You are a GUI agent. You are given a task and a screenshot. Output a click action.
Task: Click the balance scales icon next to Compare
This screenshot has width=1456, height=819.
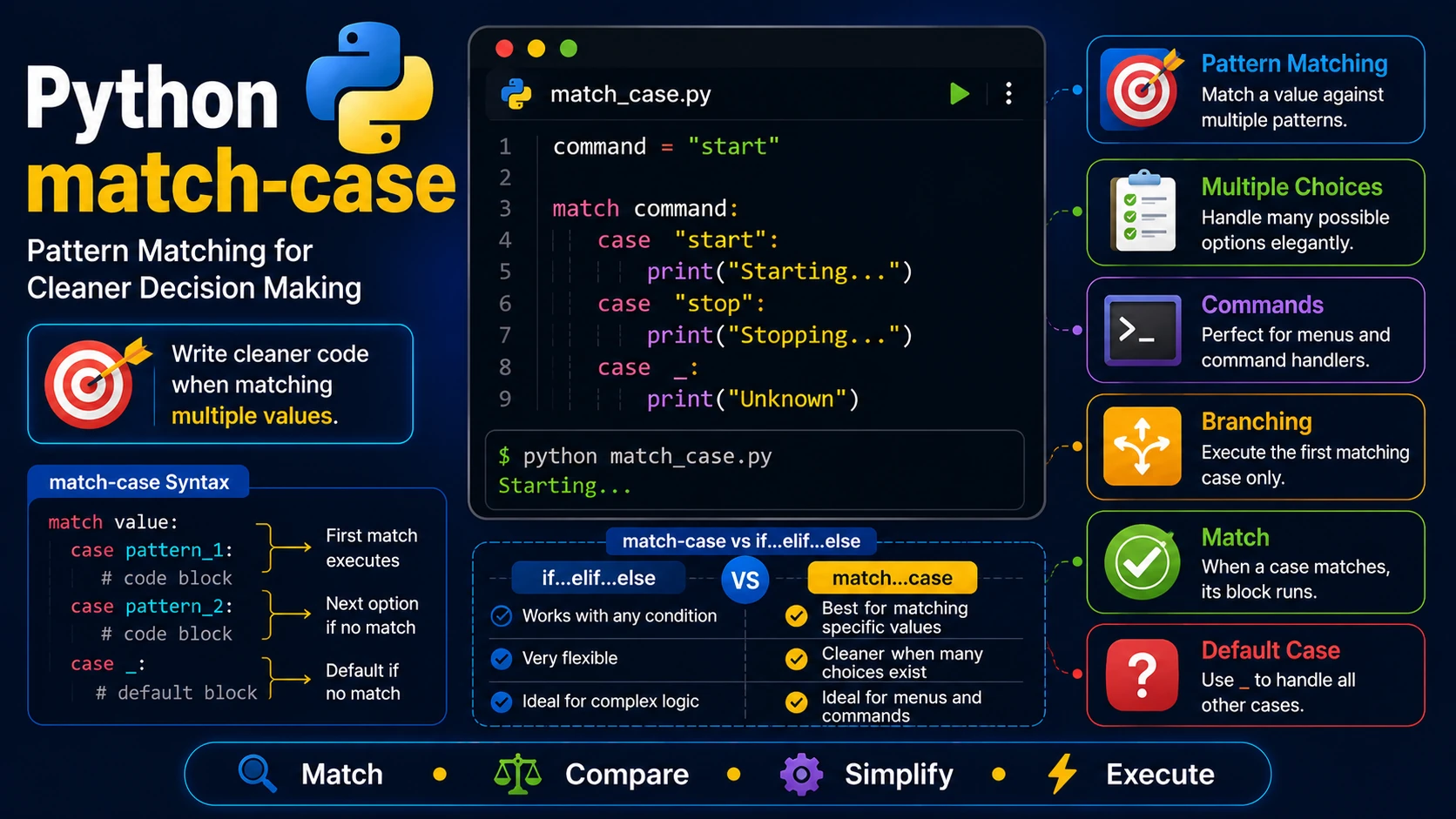click(x=517, y=774)
